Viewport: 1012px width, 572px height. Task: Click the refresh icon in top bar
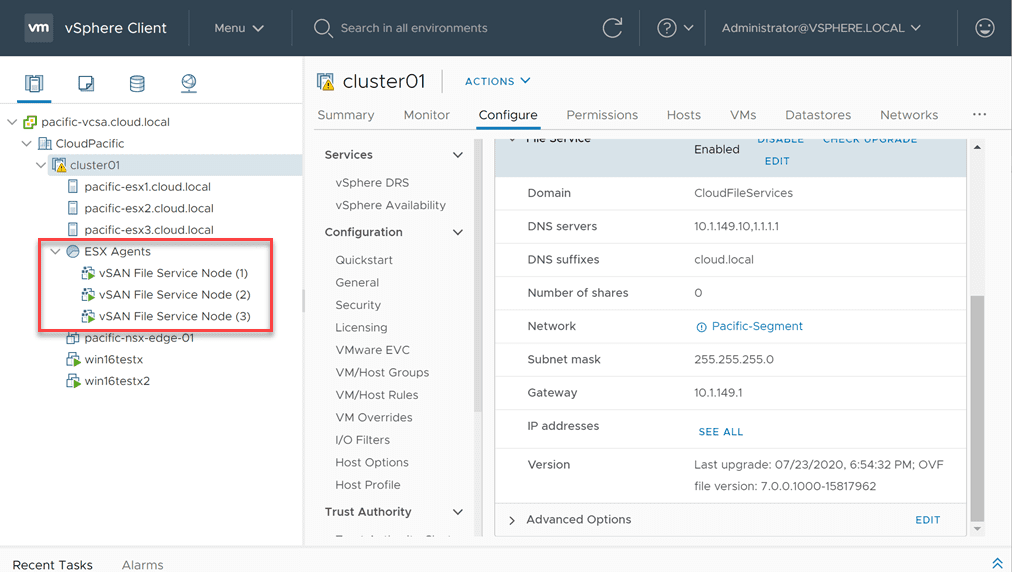tap(613, 28)
